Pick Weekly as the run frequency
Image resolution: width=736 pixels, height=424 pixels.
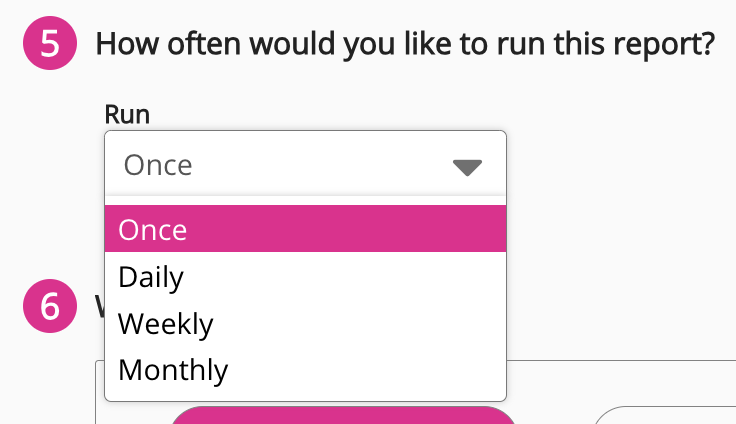(x=166, y=324)
